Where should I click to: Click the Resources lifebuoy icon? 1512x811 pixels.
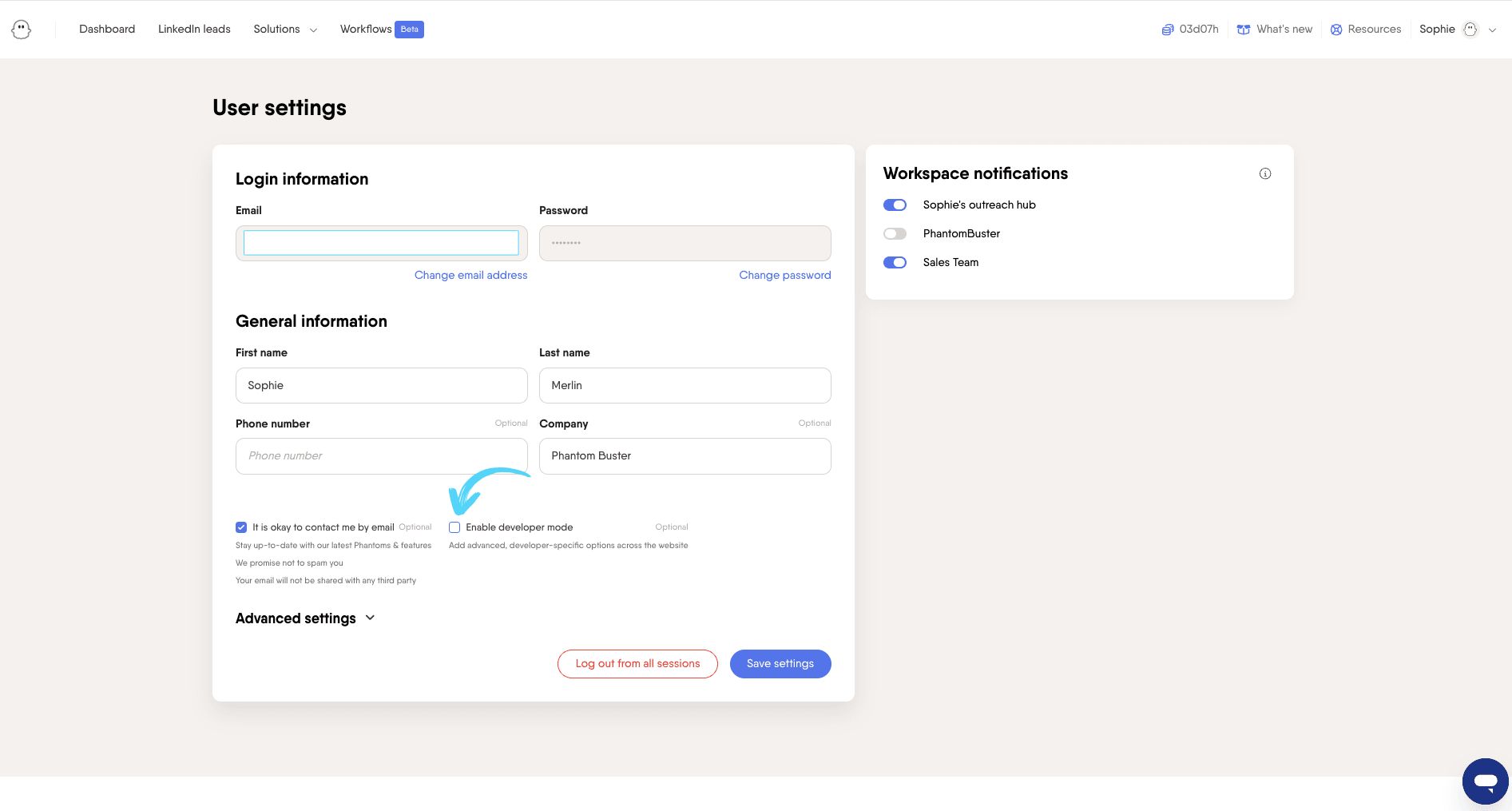coord(1336,30)
